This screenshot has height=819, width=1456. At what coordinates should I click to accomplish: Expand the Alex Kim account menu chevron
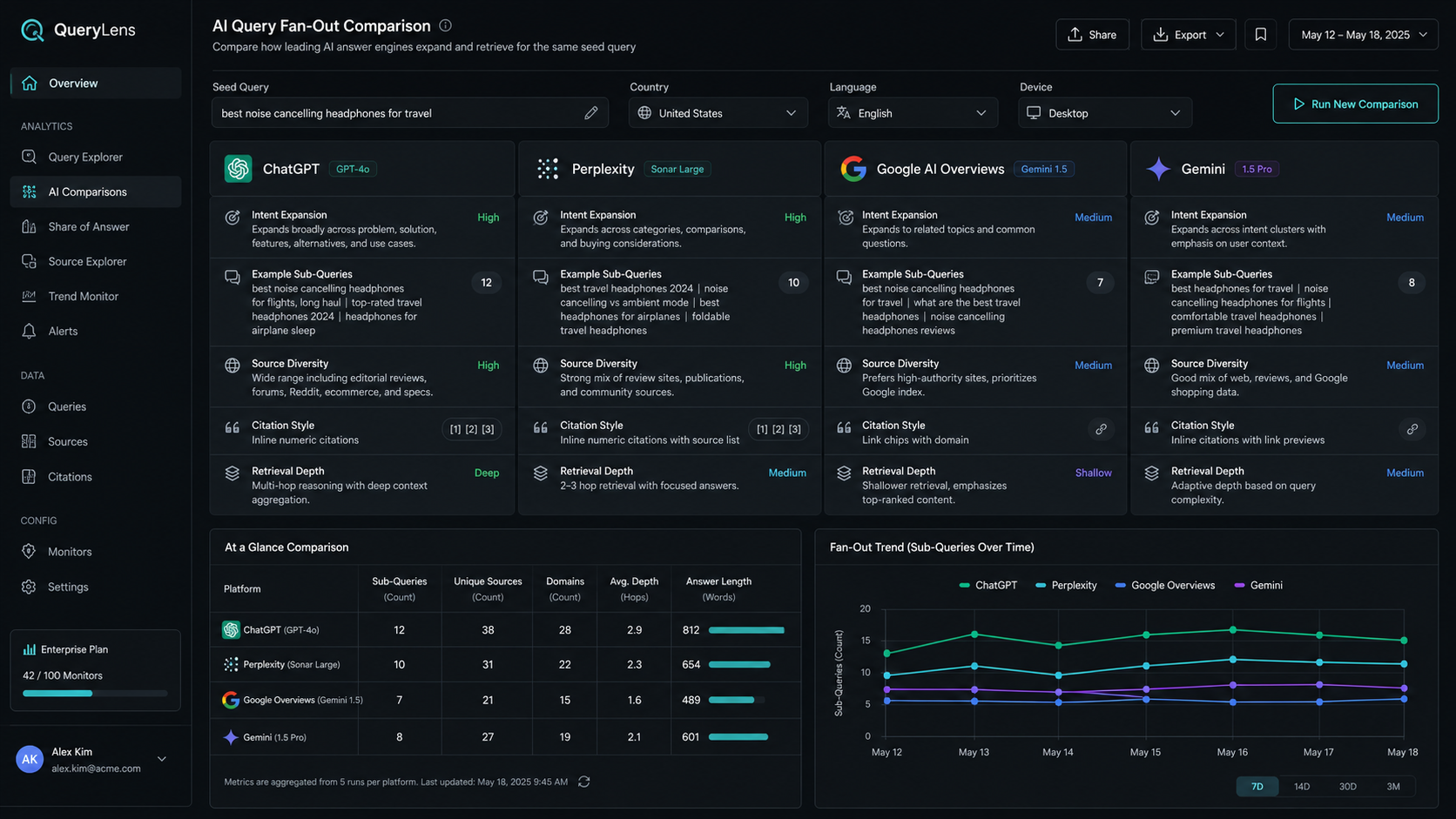coord(162,759)
